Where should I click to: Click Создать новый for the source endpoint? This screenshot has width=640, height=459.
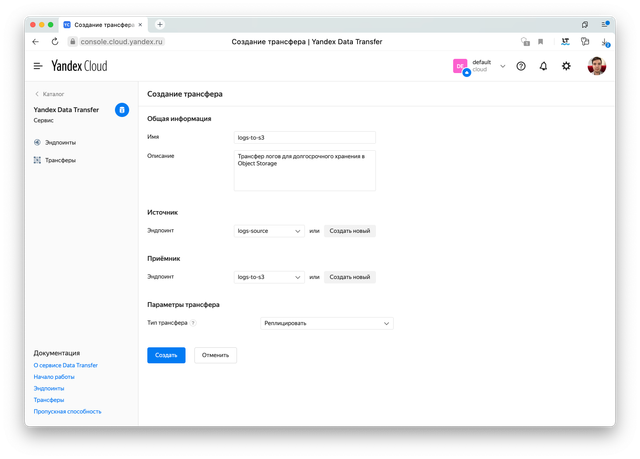350,231
